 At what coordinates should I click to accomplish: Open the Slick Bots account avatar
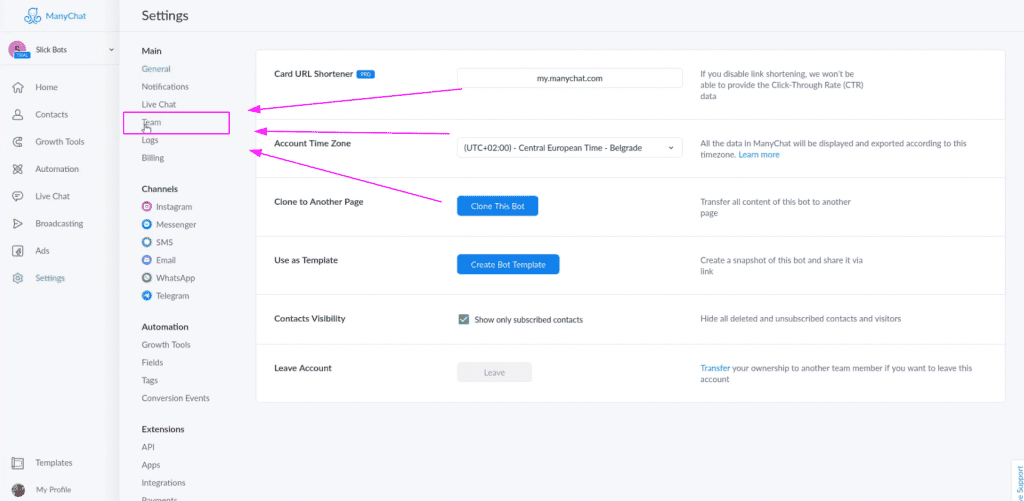[x=18, y=50]
